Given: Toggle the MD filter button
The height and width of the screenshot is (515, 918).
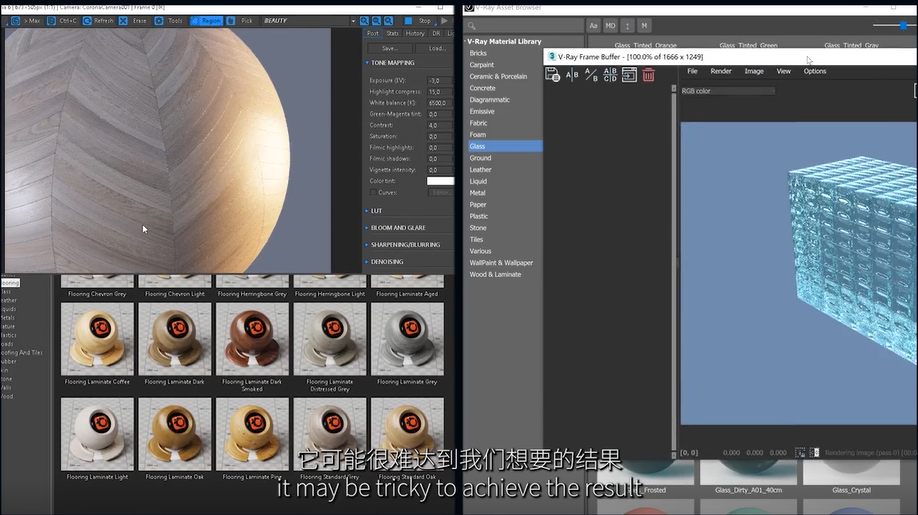Looking at the screenshot, I should [x=610, y=26].
